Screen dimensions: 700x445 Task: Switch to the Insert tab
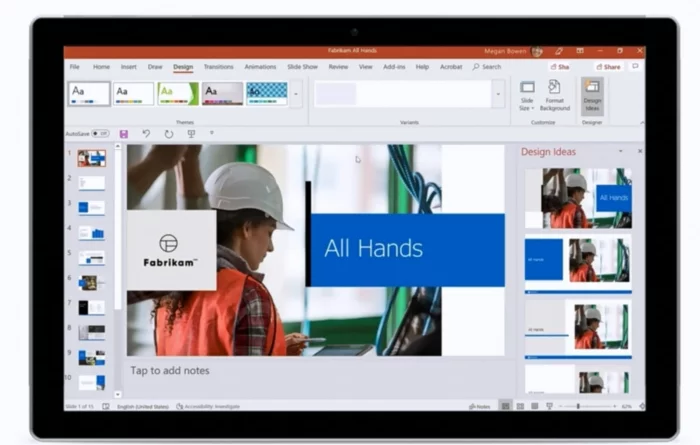click(129, 67)
